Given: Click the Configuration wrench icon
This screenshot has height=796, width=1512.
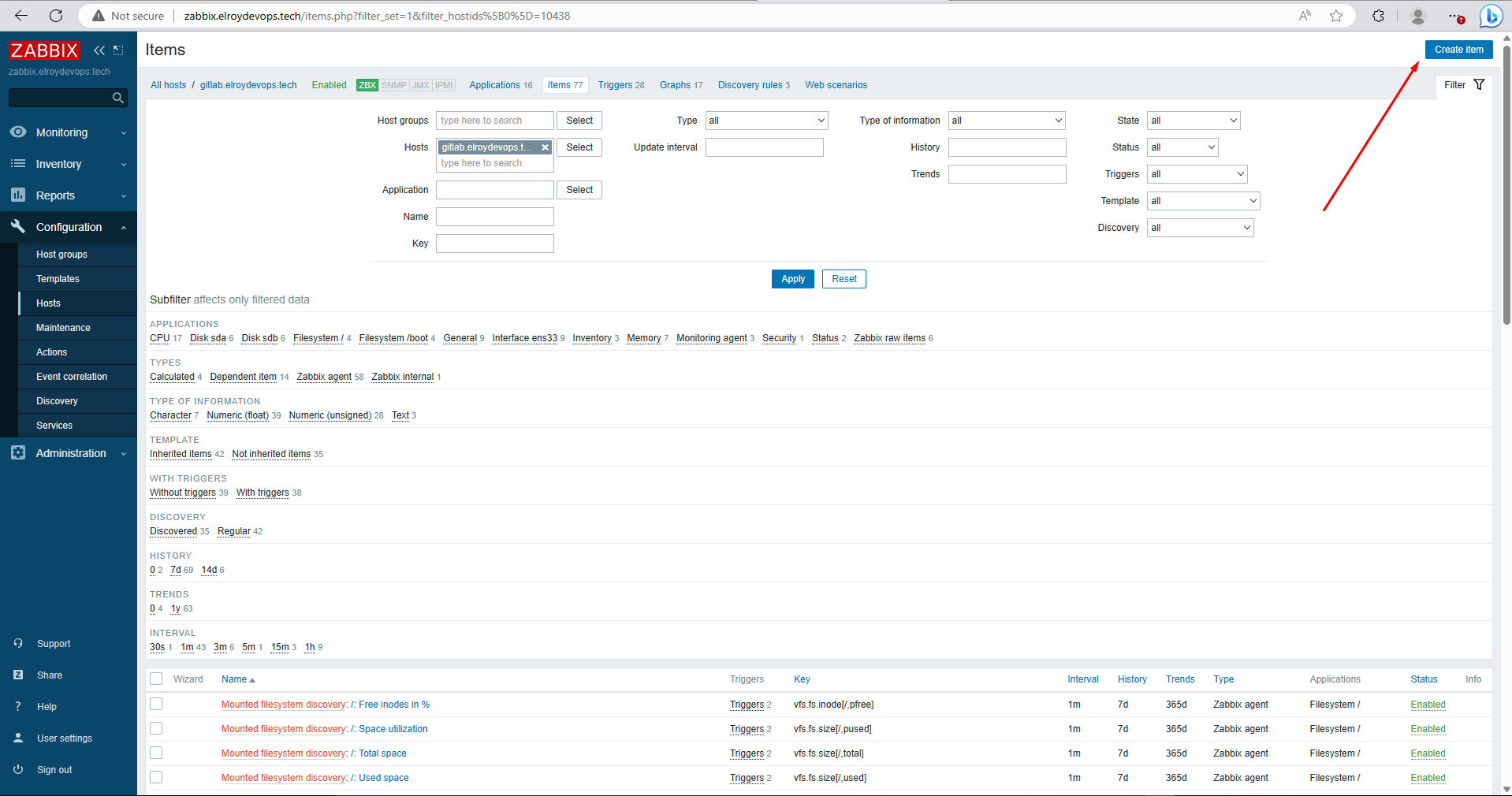Looking at the screenshot, I should pos(18,226).
